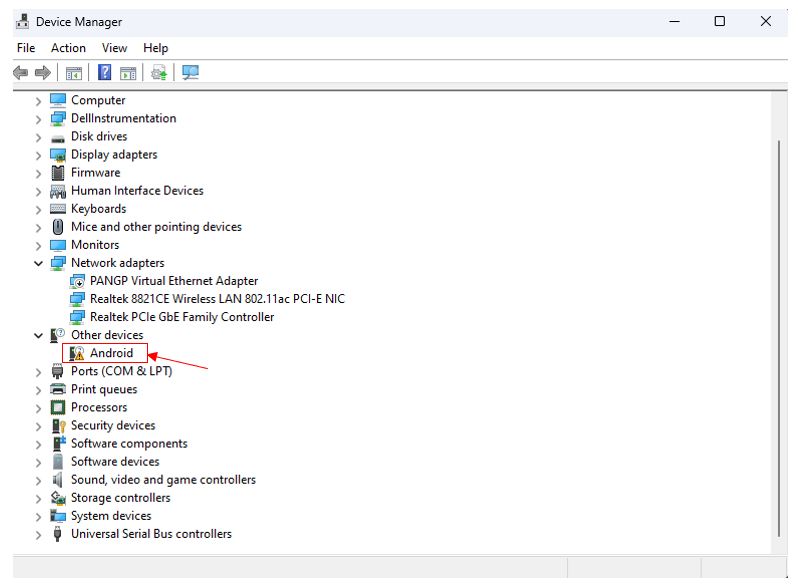Click Scan for hardware changes icon

tap(190, 73)
